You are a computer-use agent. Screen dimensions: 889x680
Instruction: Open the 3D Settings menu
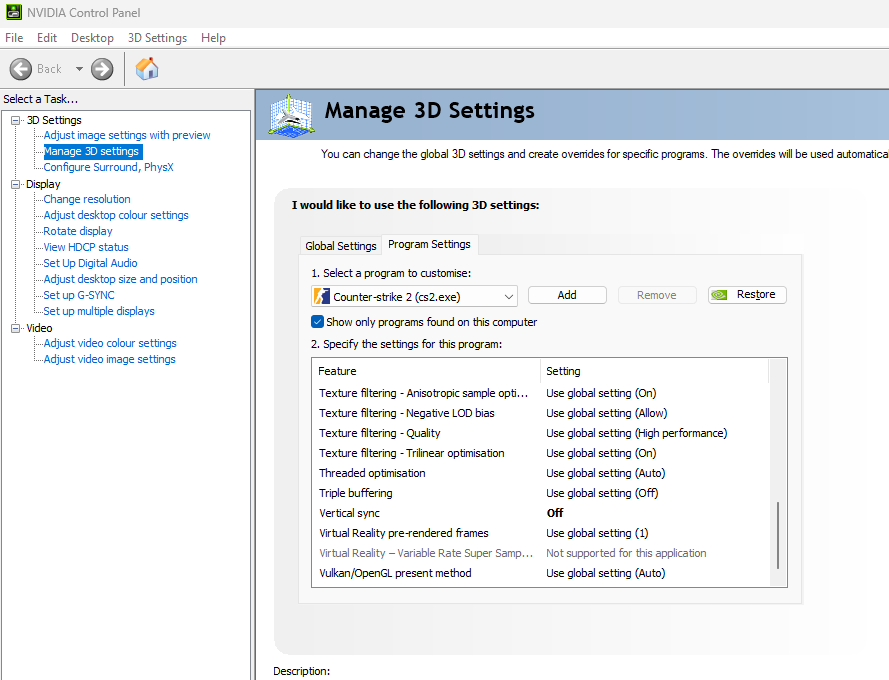coord(157,38)
